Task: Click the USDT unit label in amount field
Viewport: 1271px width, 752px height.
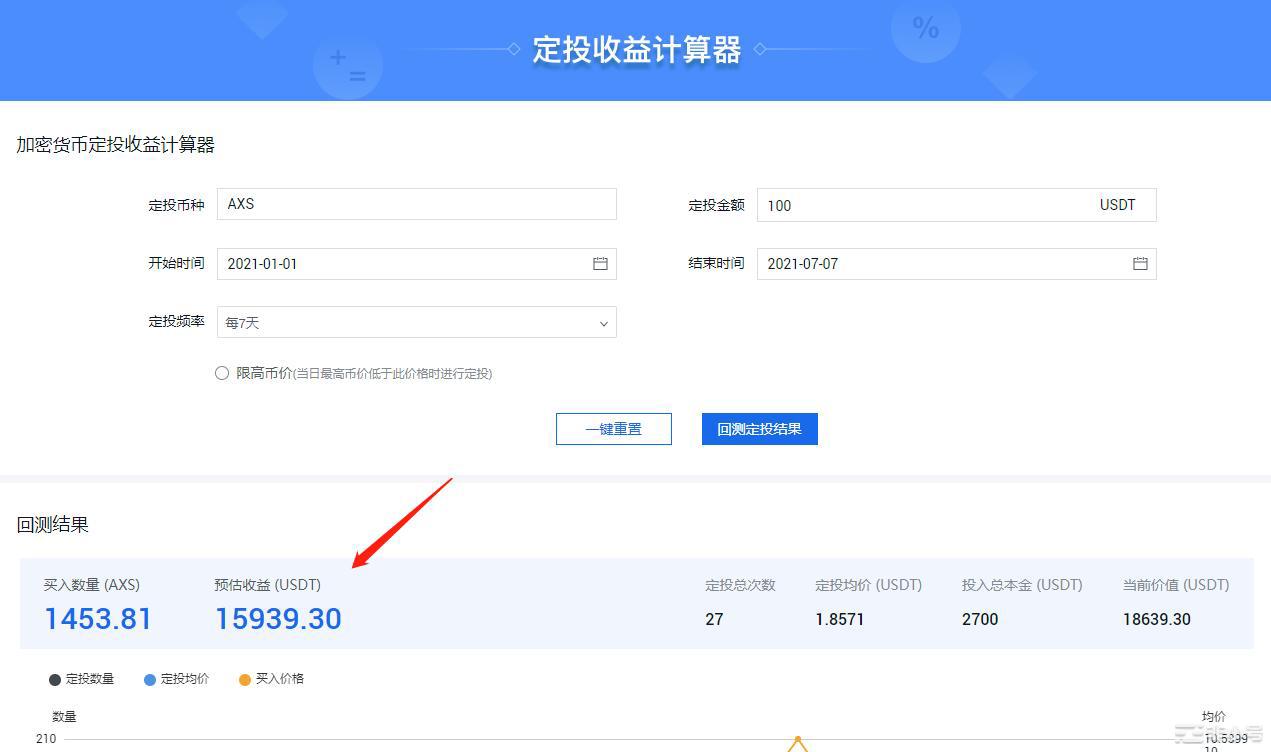Action: tap(1117, 205)
